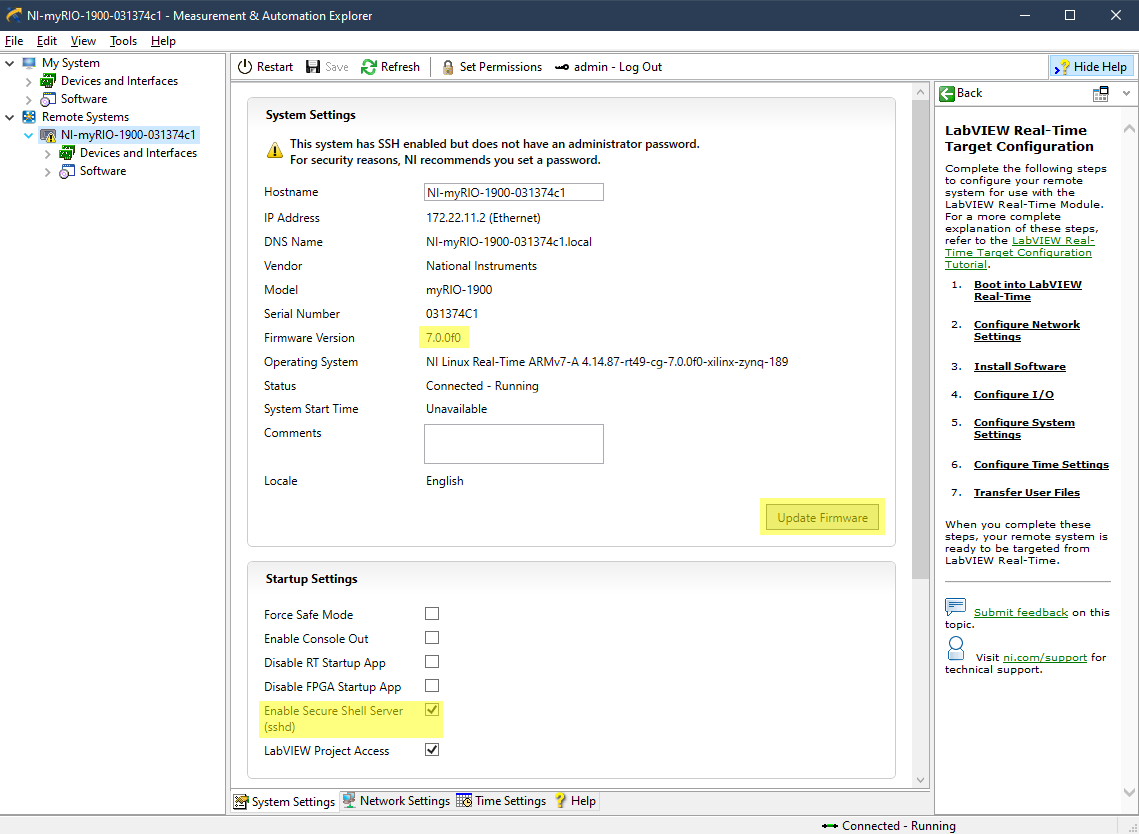Open the help pane dropdown arrow
The height and width of the screenshot is (834, 1139).
(x=1126, y=93)
